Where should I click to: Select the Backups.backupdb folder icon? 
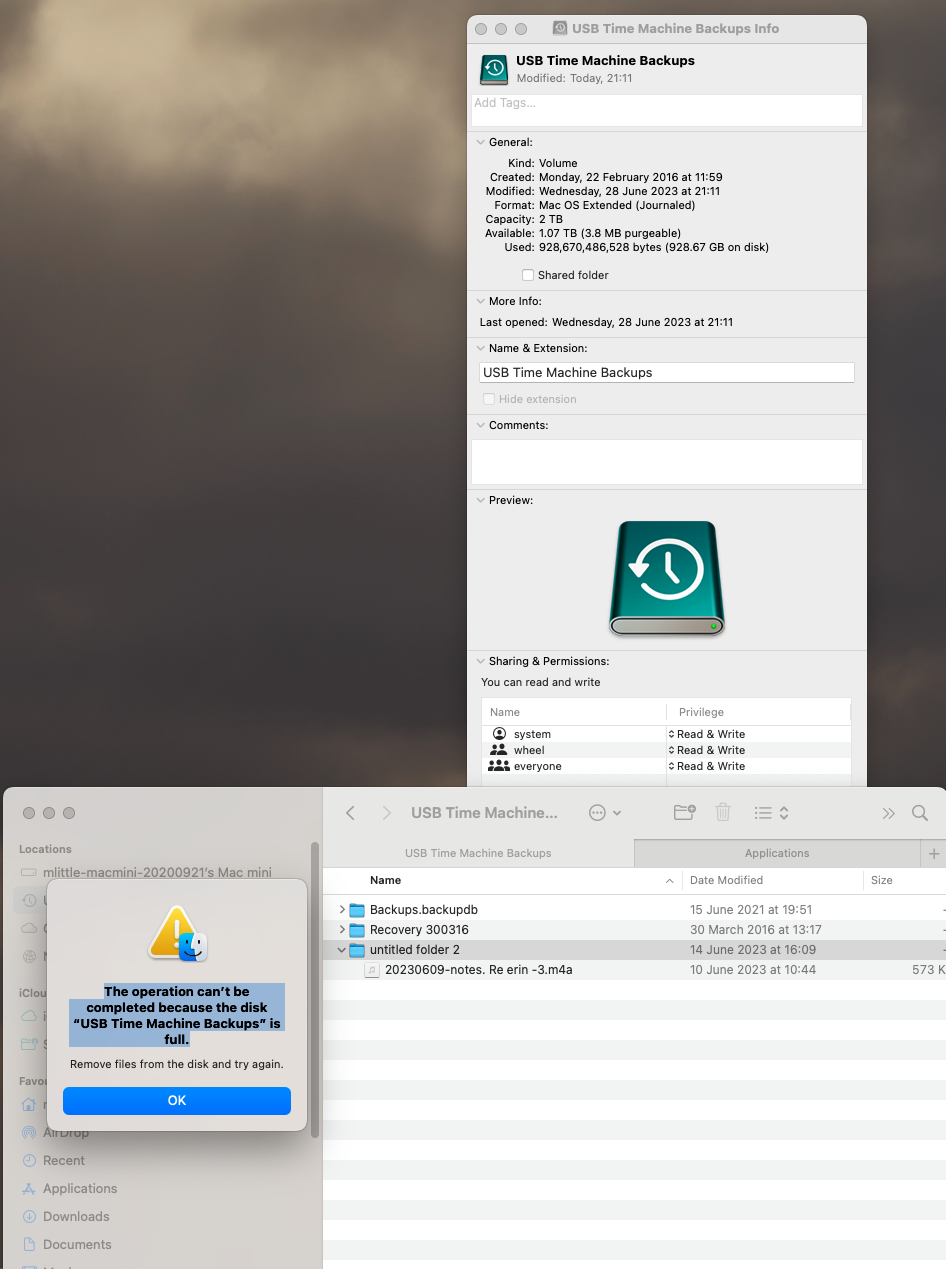click(x=357, y=910)
